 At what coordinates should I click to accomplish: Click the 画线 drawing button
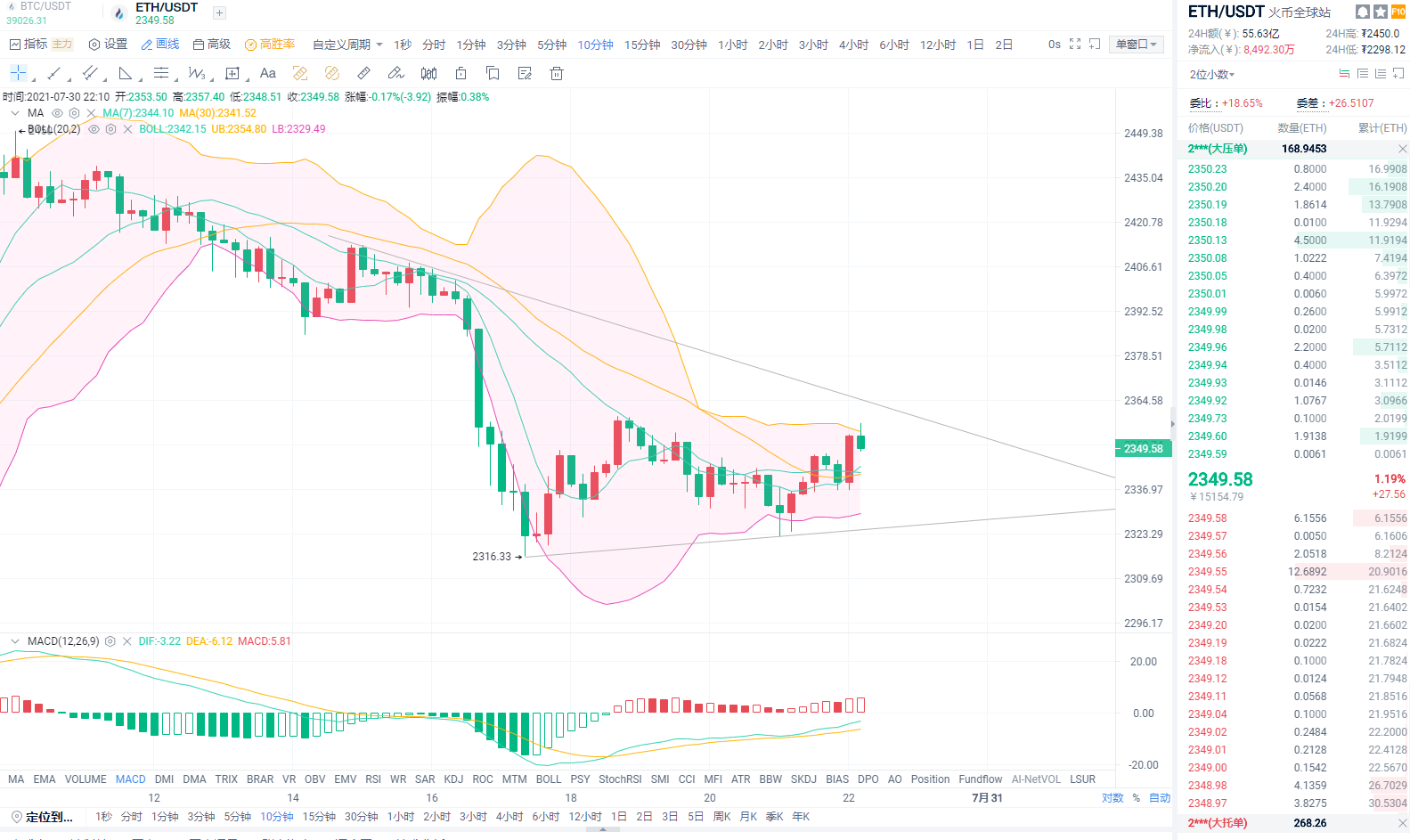(160, 45)
